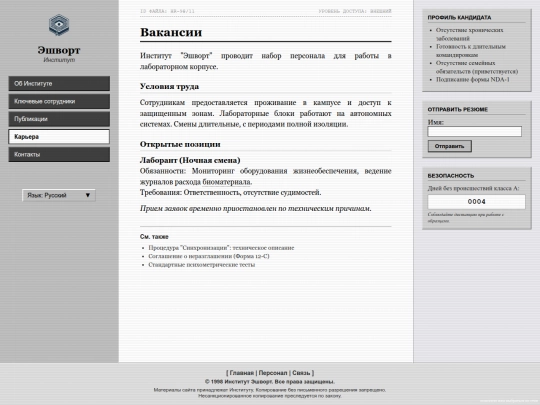Select the Карьера menu item
The image size is (540, 405).
coord(59,137)
